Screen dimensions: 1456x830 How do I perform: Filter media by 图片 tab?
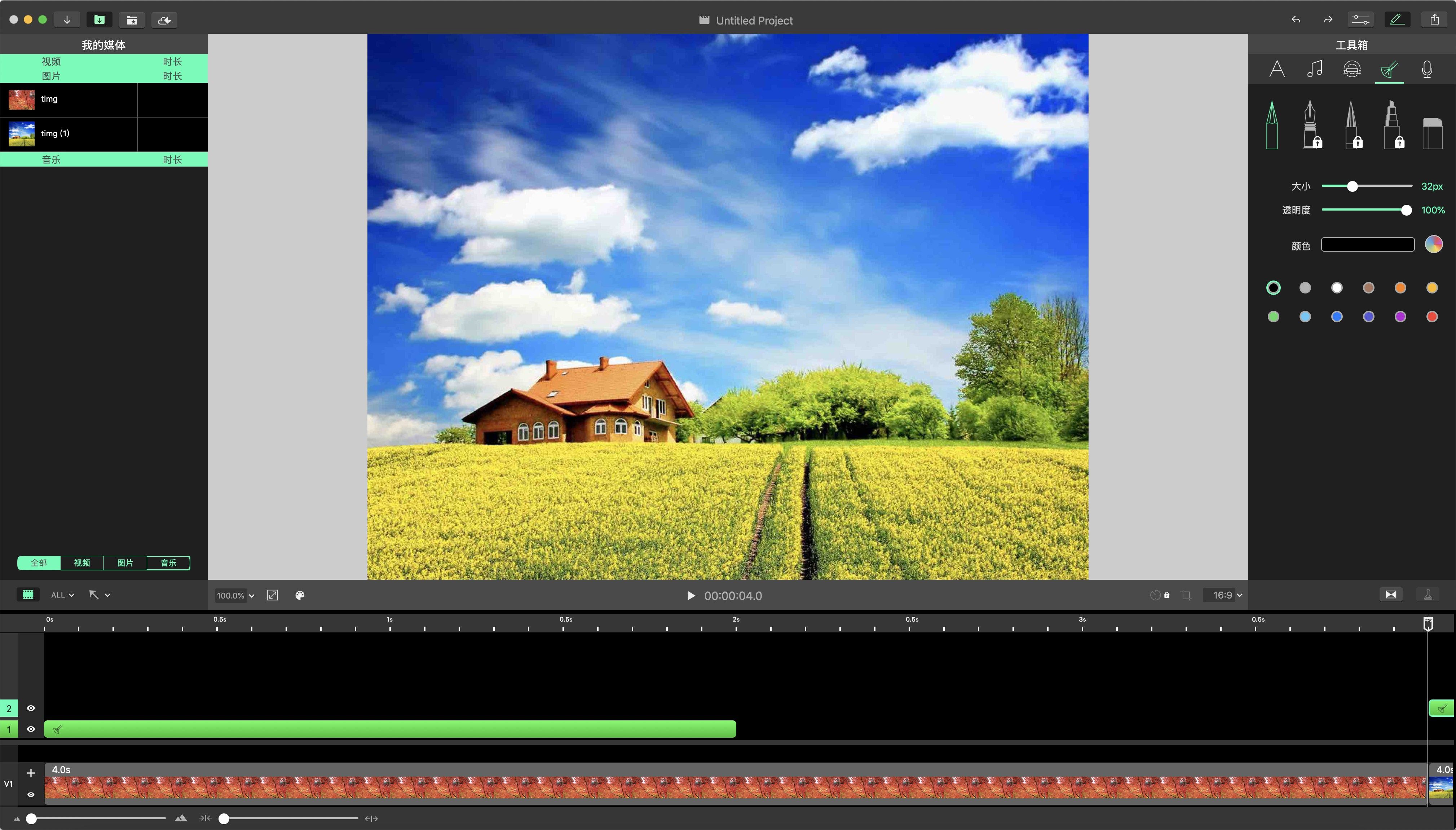[125, 562]
